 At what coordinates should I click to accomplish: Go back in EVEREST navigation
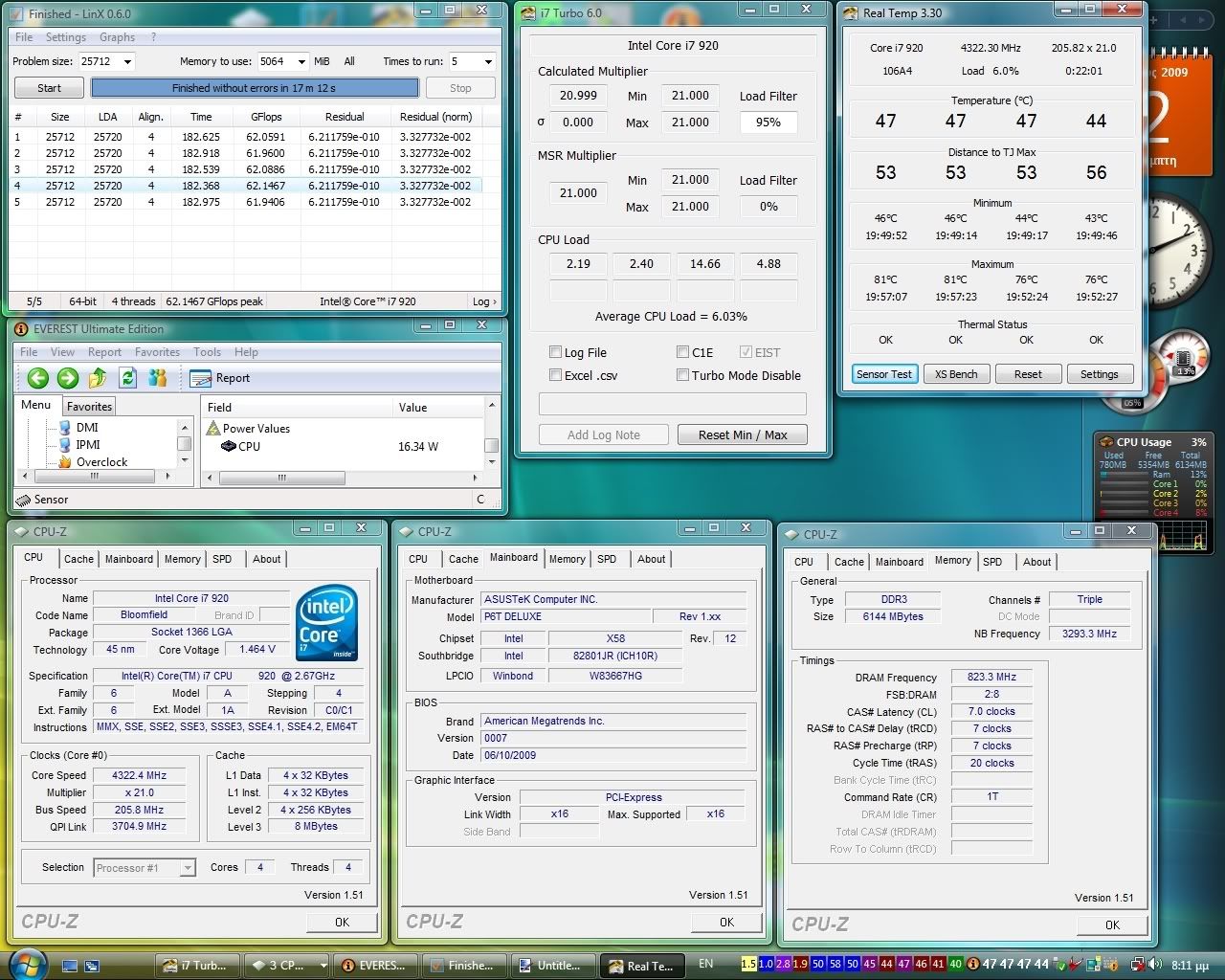point(37,378)
